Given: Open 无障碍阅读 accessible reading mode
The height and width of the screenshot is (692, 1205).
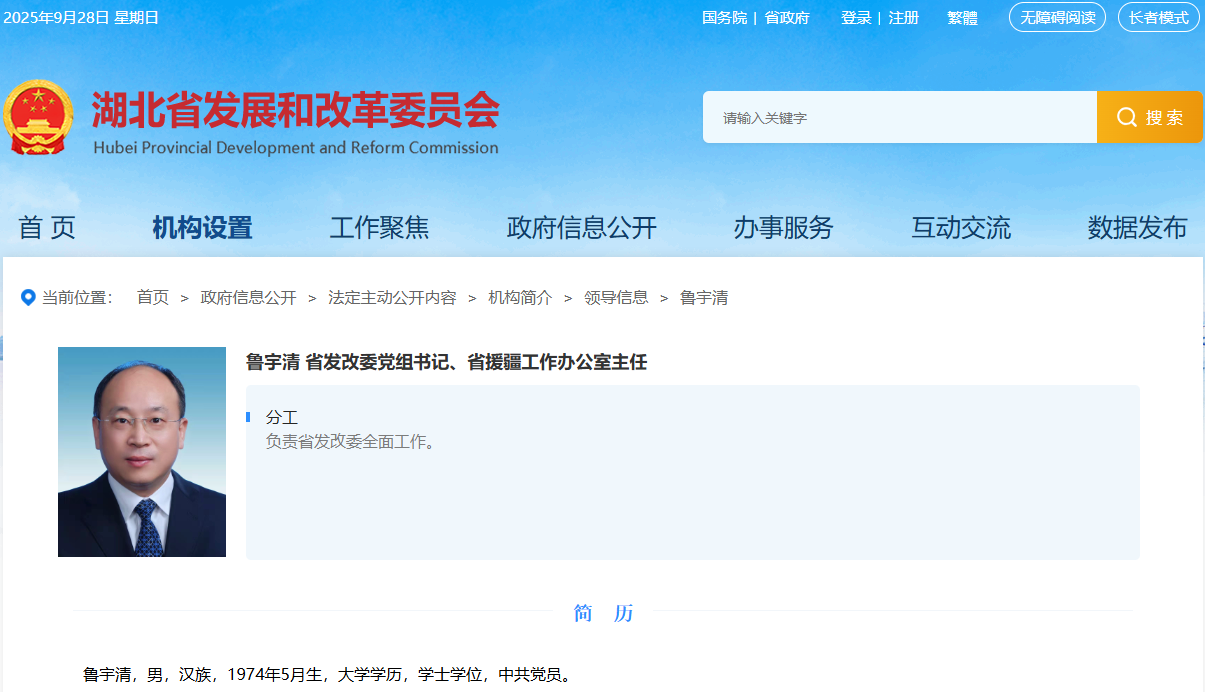Looking at the screenshot, I should [x=1056, y=17].
